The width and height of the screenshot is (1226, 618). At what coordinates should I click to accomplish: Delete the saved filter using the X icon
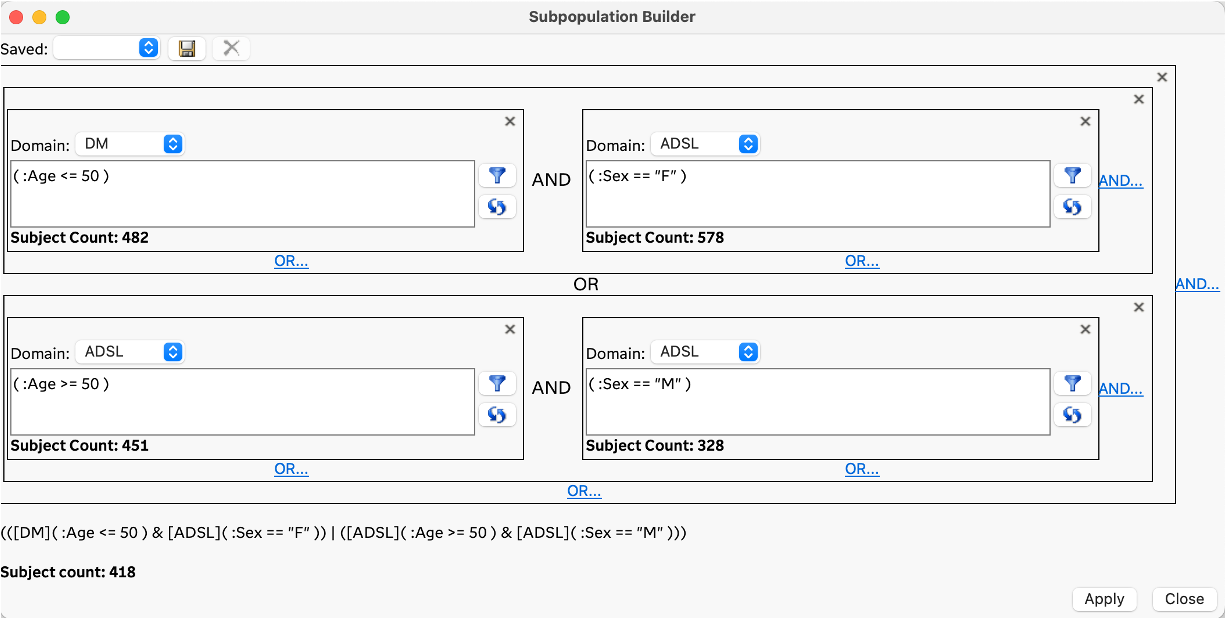(231, 47)
